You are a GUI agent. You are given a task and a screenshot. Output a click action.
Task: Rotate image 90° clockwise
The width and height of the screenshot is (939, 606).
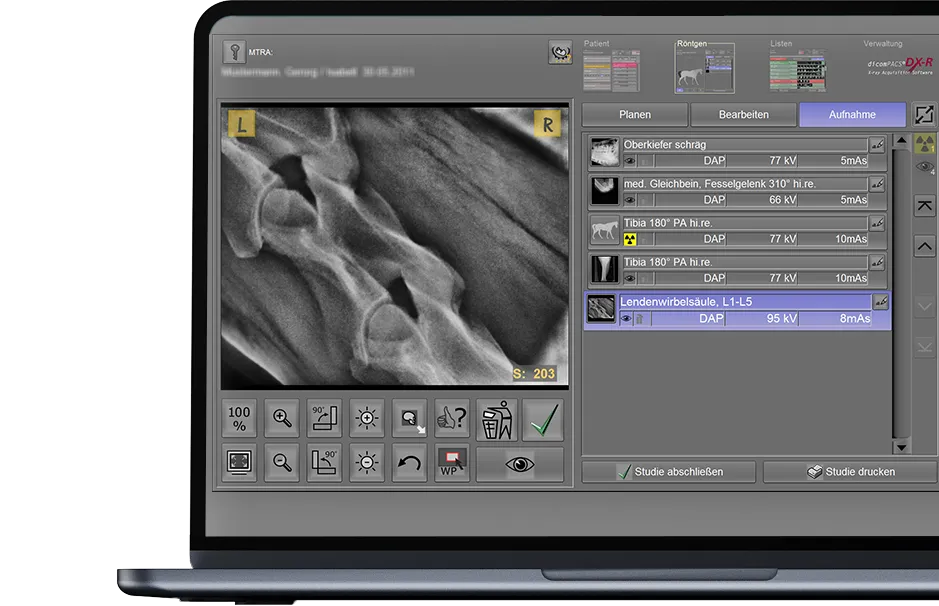pyautogui.click(x=324, y=420)
